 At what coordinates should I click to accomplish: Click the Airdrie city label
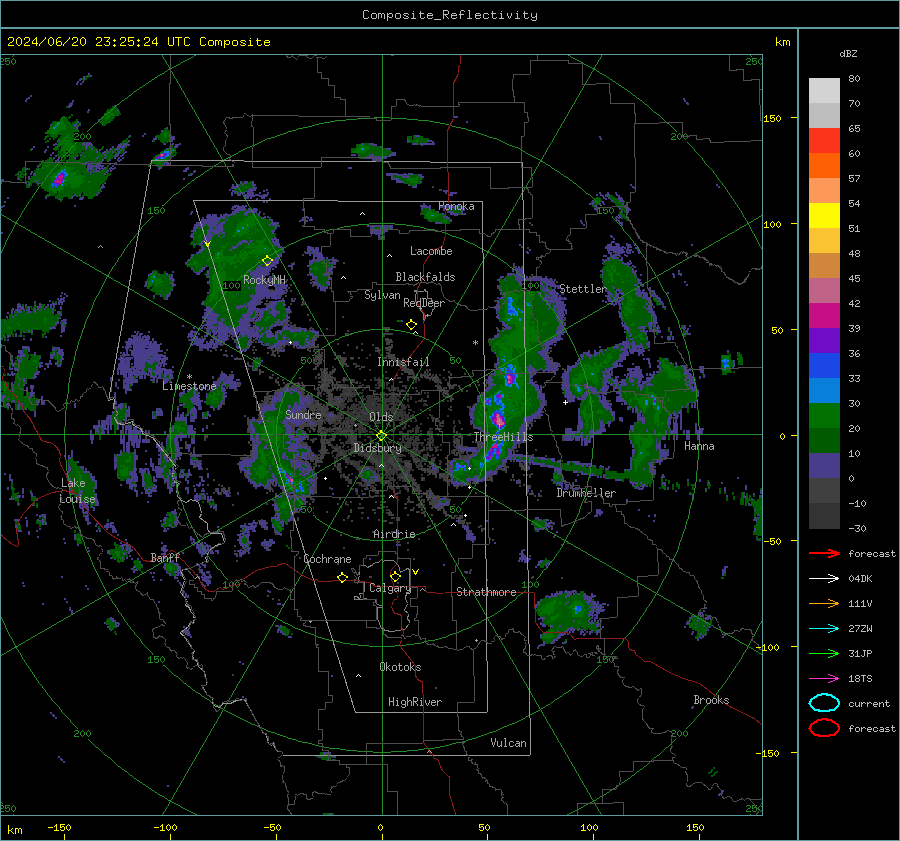point(394,534)
